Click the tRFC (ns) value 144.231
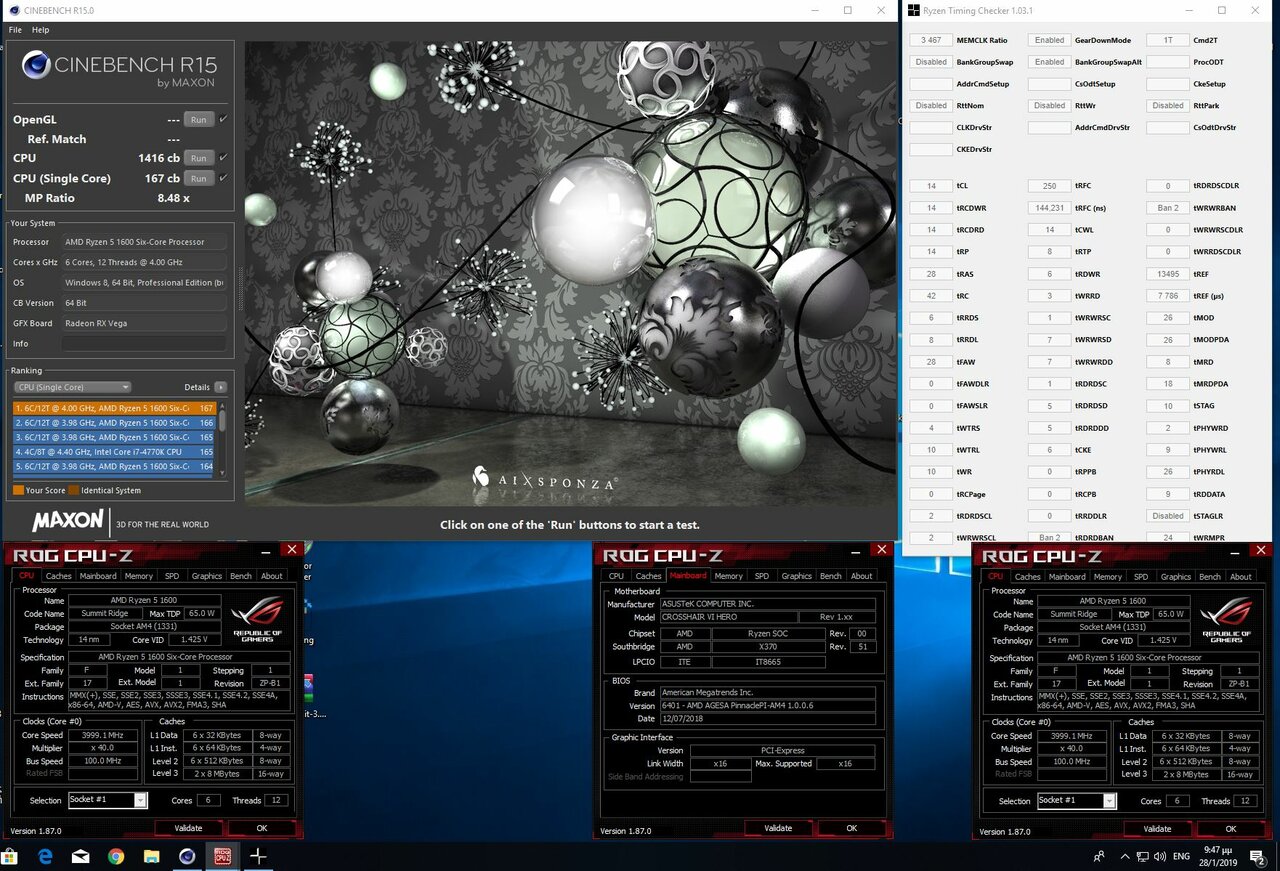 pos(1049,208)
